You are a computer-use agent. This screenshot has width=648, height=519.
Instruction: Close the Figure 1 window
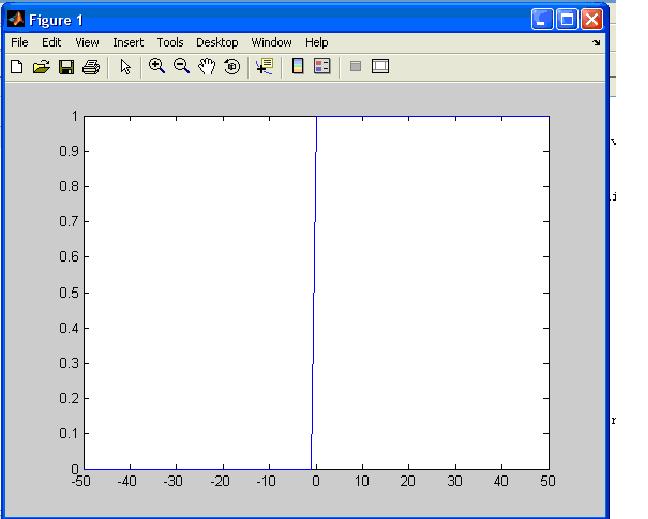point(592,19)
